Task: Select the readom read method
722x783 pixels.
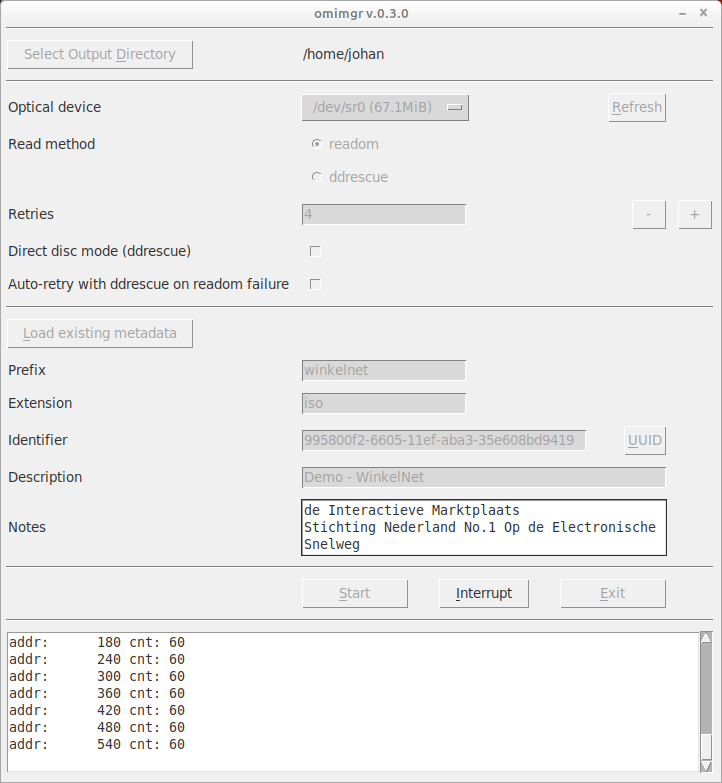Action: pyautogui.click(x=317, y=144)
